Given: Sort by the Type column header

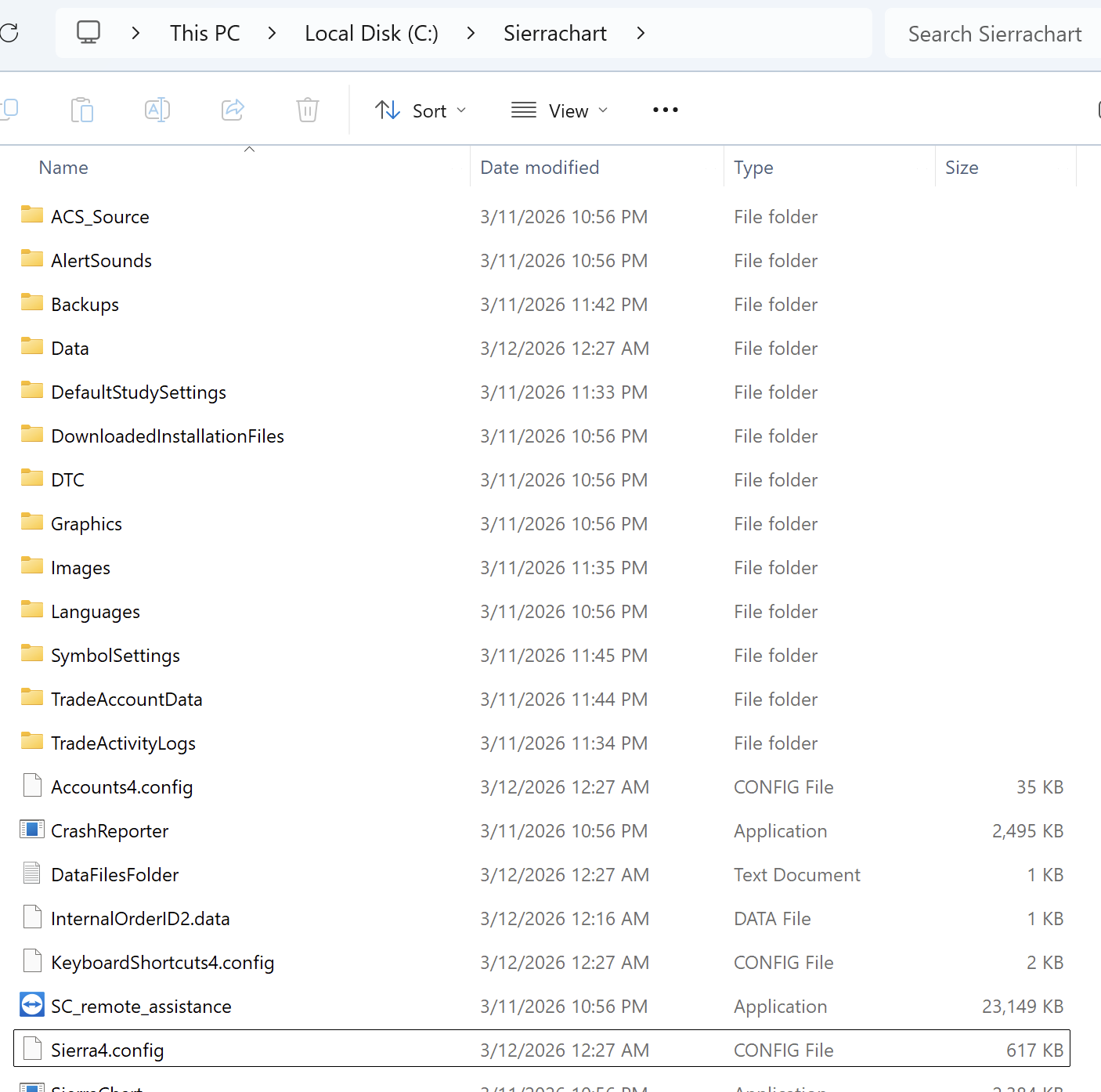Looking at the screenshot, I should click(753, 168).
